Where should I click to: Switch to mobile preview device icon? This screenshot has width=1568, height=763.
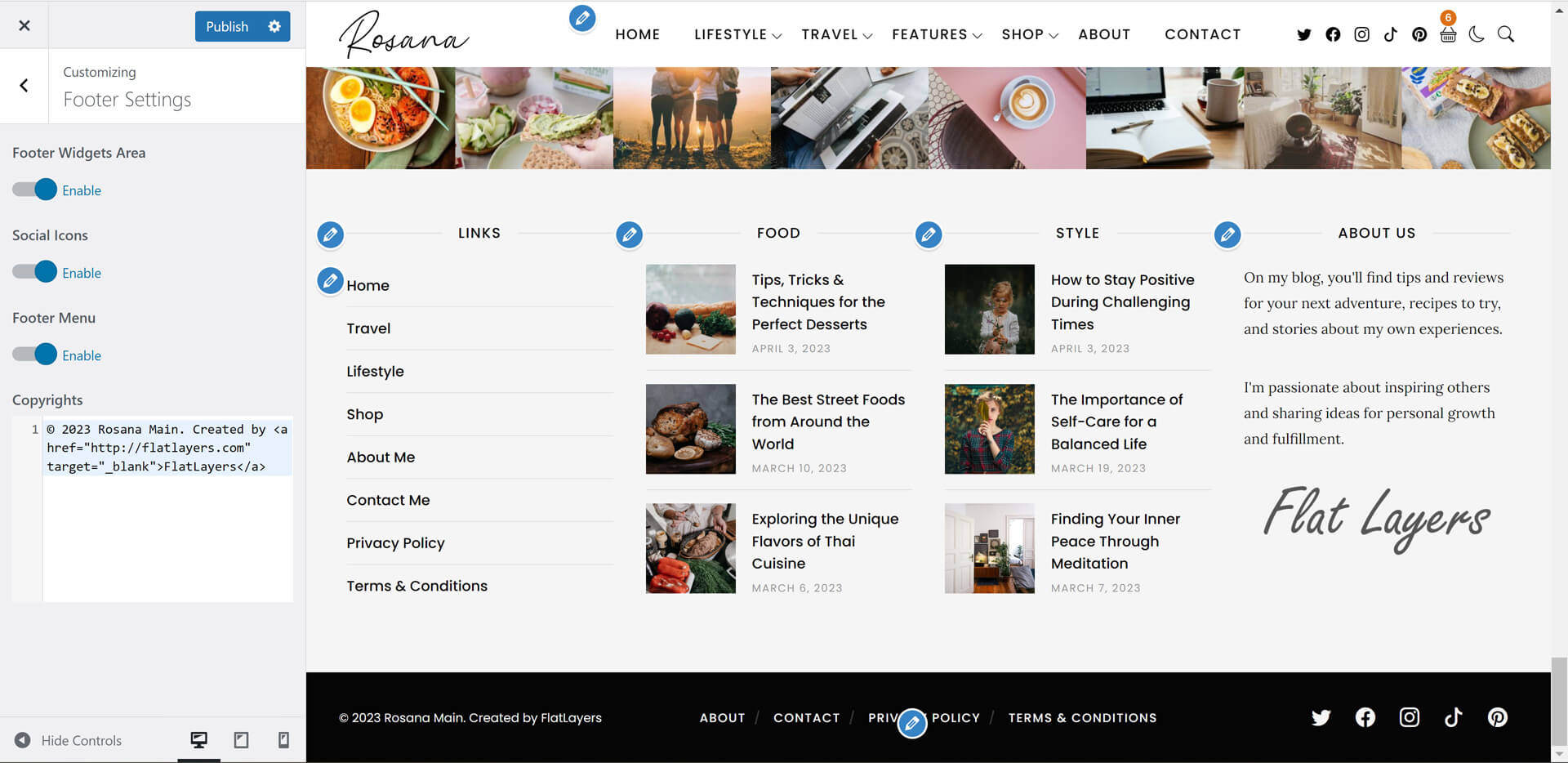click(283, 740)
